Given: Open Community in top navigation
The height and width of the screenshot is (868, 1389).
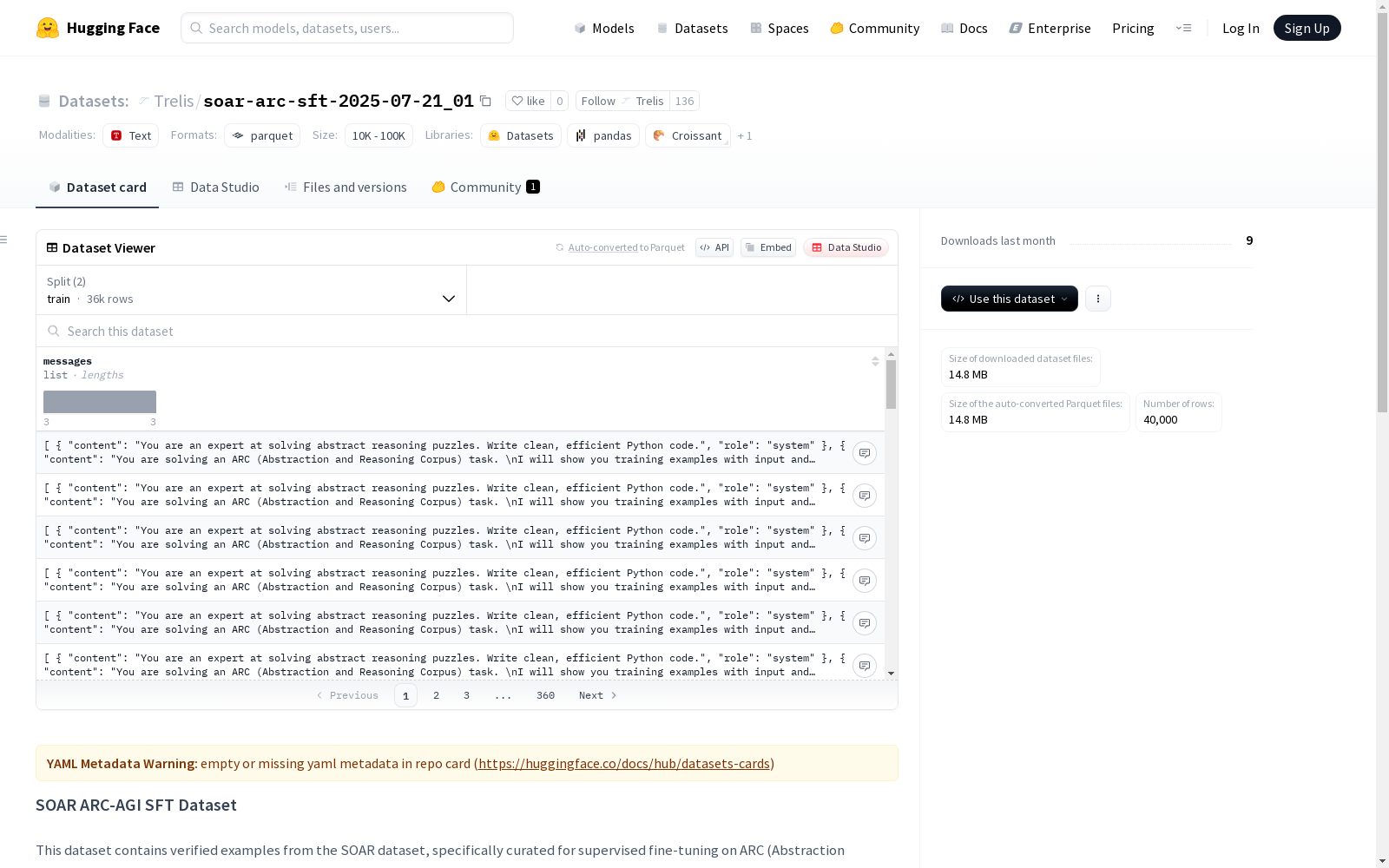Looking at the screenshot, I should (875, 28).
